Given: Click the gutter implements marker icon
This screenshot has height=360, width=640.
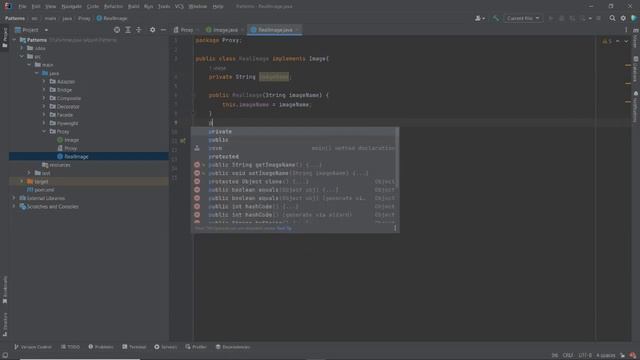Looking at the screenshot, I should click(182, 140).
